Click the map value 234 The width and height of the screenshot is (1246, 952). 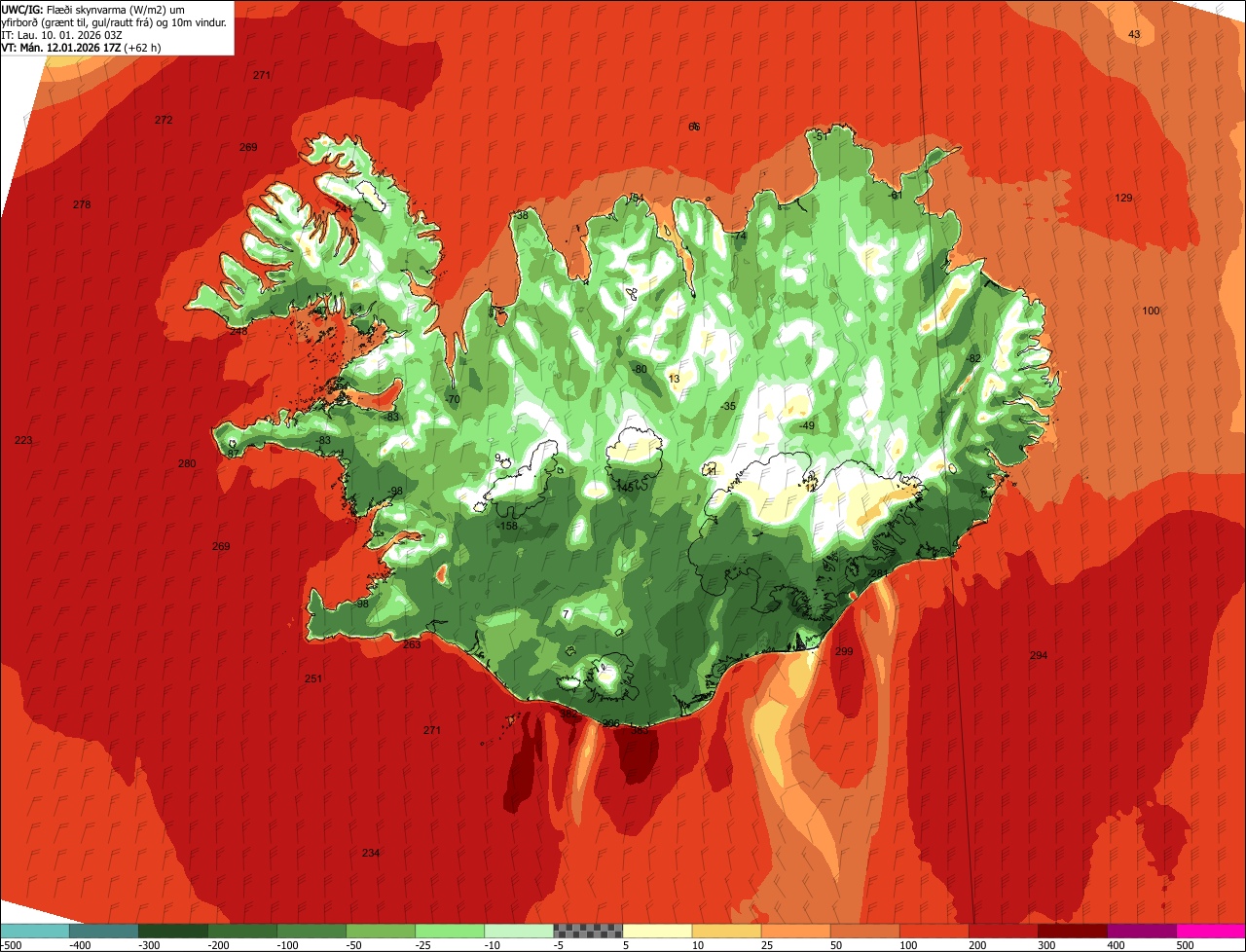[371, 853]
